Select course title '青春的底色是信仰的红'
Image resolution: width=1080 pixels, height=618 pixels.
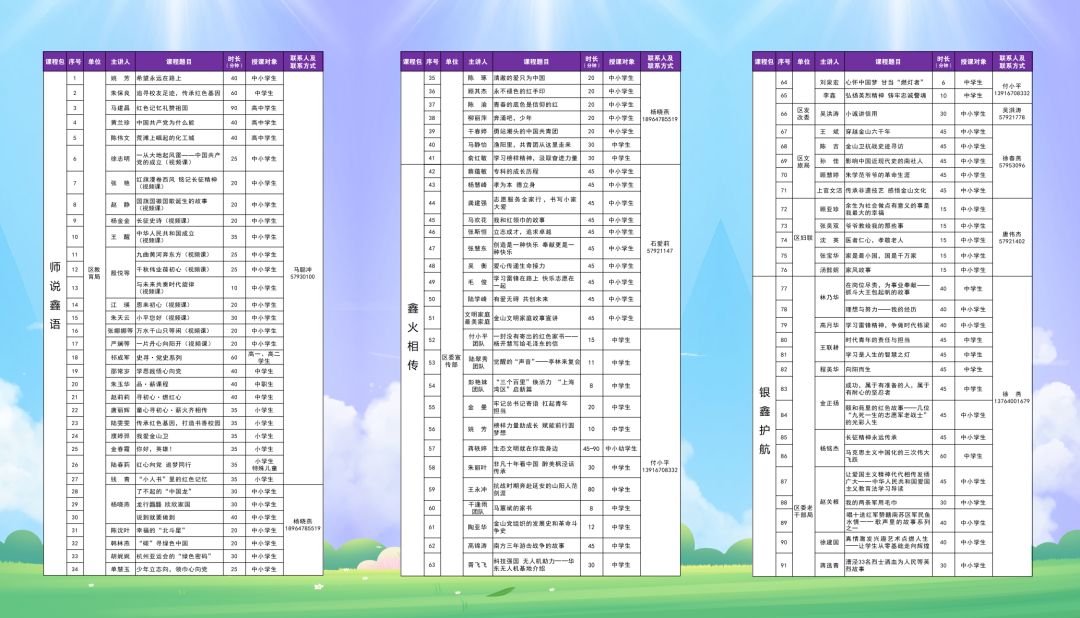(x=526, y=105)
